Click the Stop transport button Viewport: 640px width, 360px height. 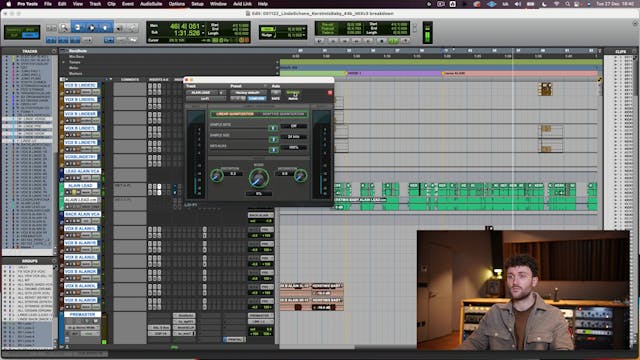[382, 41]
